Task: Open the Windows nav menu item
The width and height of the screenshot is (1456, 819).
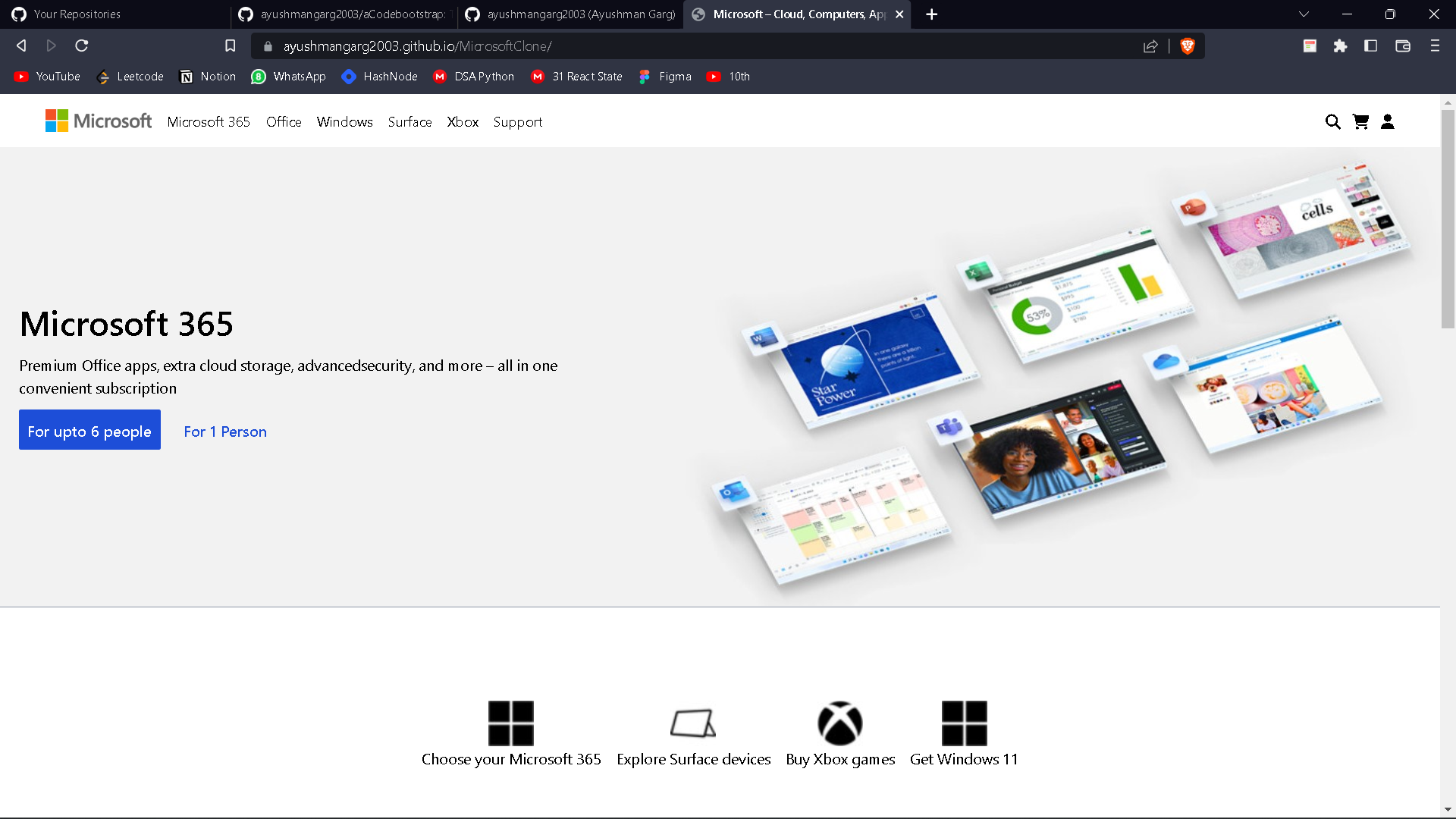Action: pos(344,122)
